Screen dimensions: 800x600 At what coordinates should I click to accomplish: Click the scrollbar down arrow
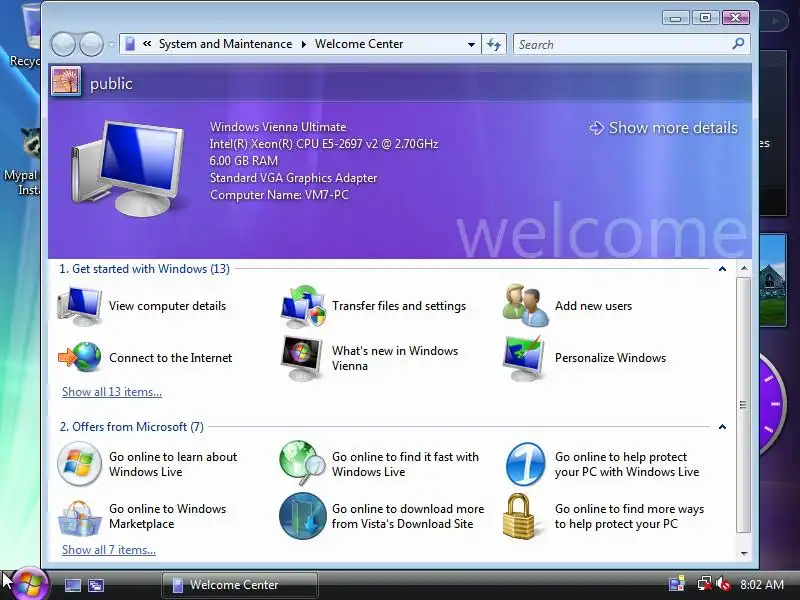744,553
